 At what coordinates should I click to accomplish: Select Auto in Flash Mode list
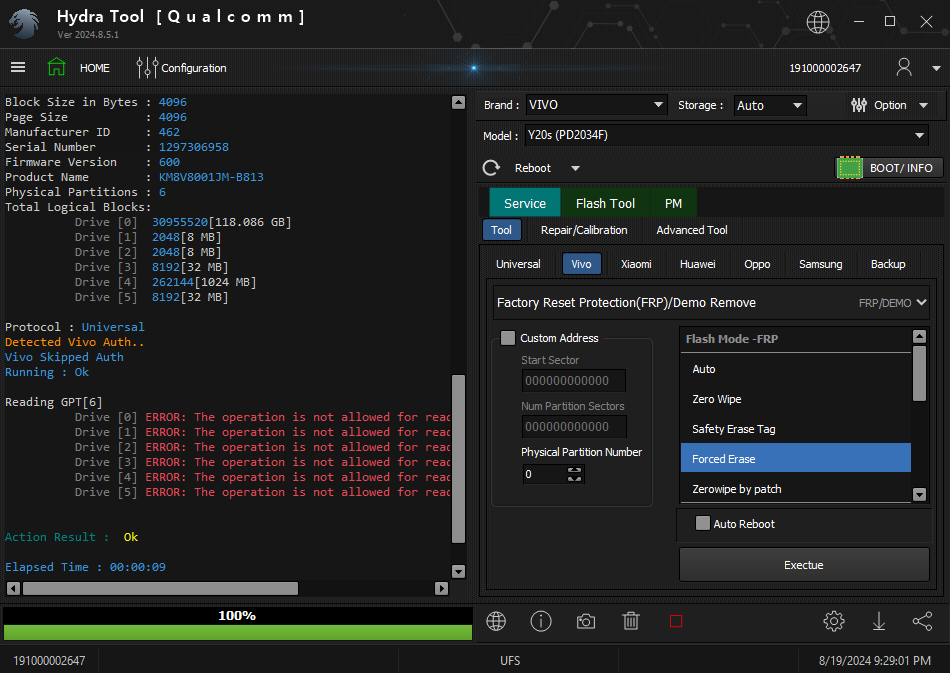click(x=796, y=369)
